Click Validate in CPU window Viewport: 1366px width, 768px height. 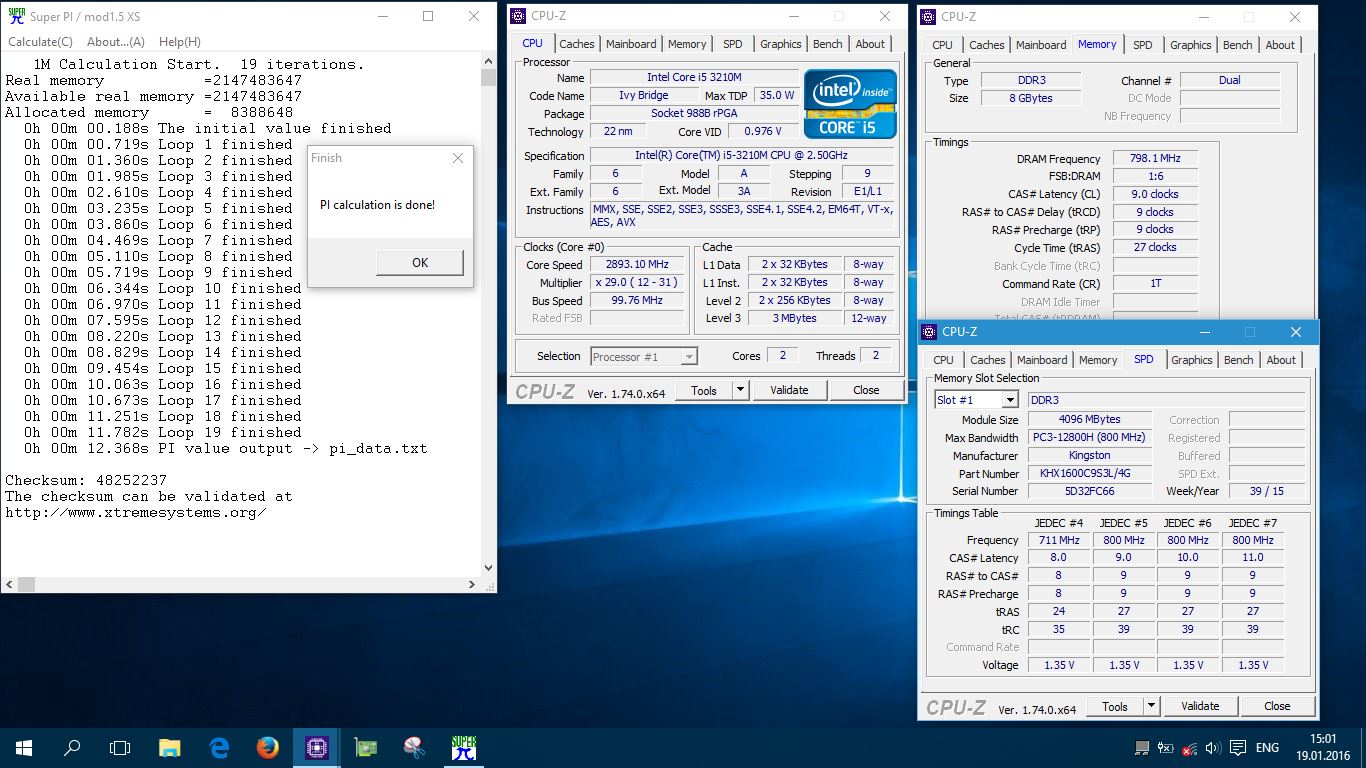click(x=789, y=390)
